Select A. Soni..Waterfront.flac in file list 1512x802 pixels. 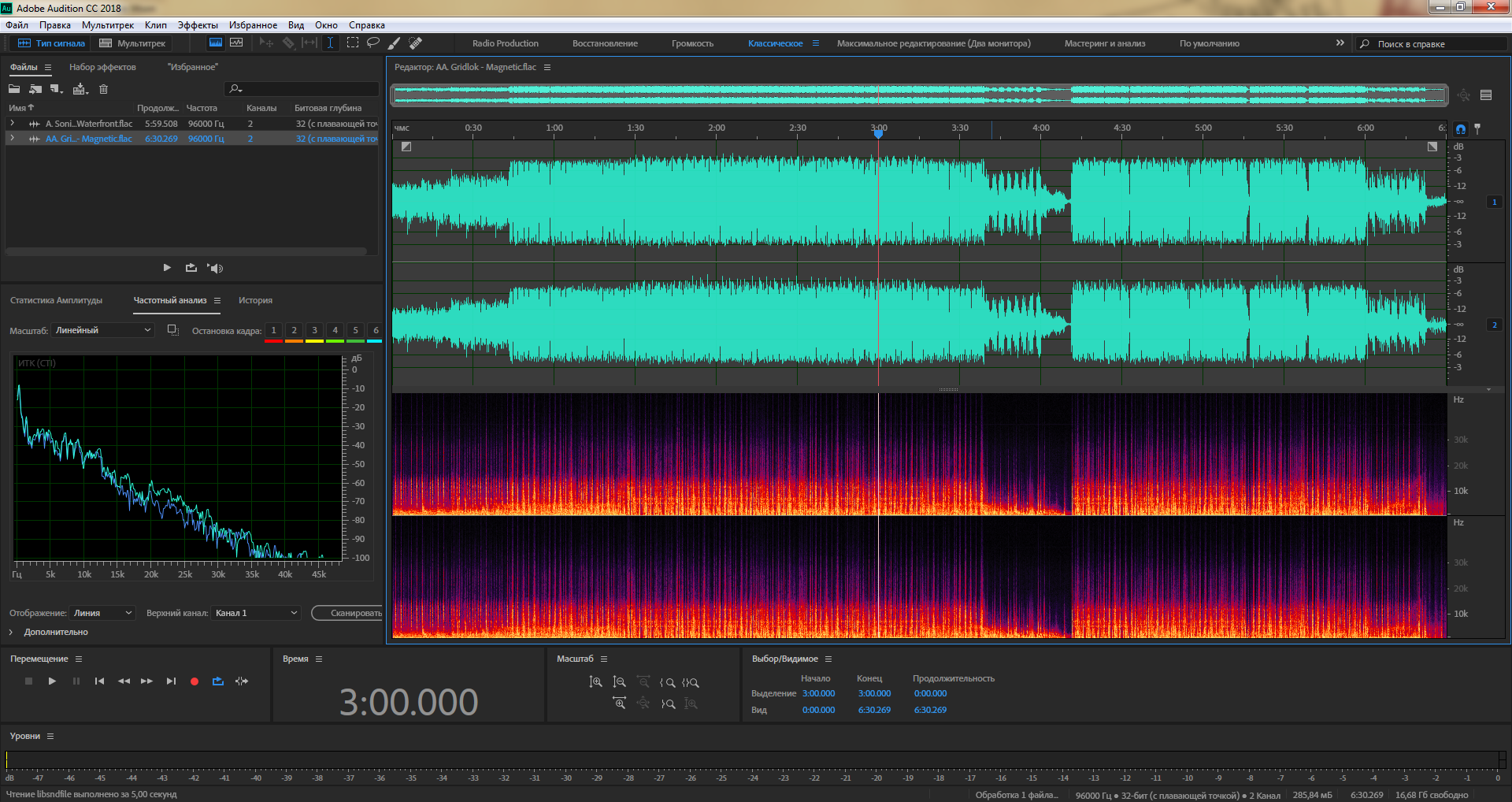coord(88,124)
